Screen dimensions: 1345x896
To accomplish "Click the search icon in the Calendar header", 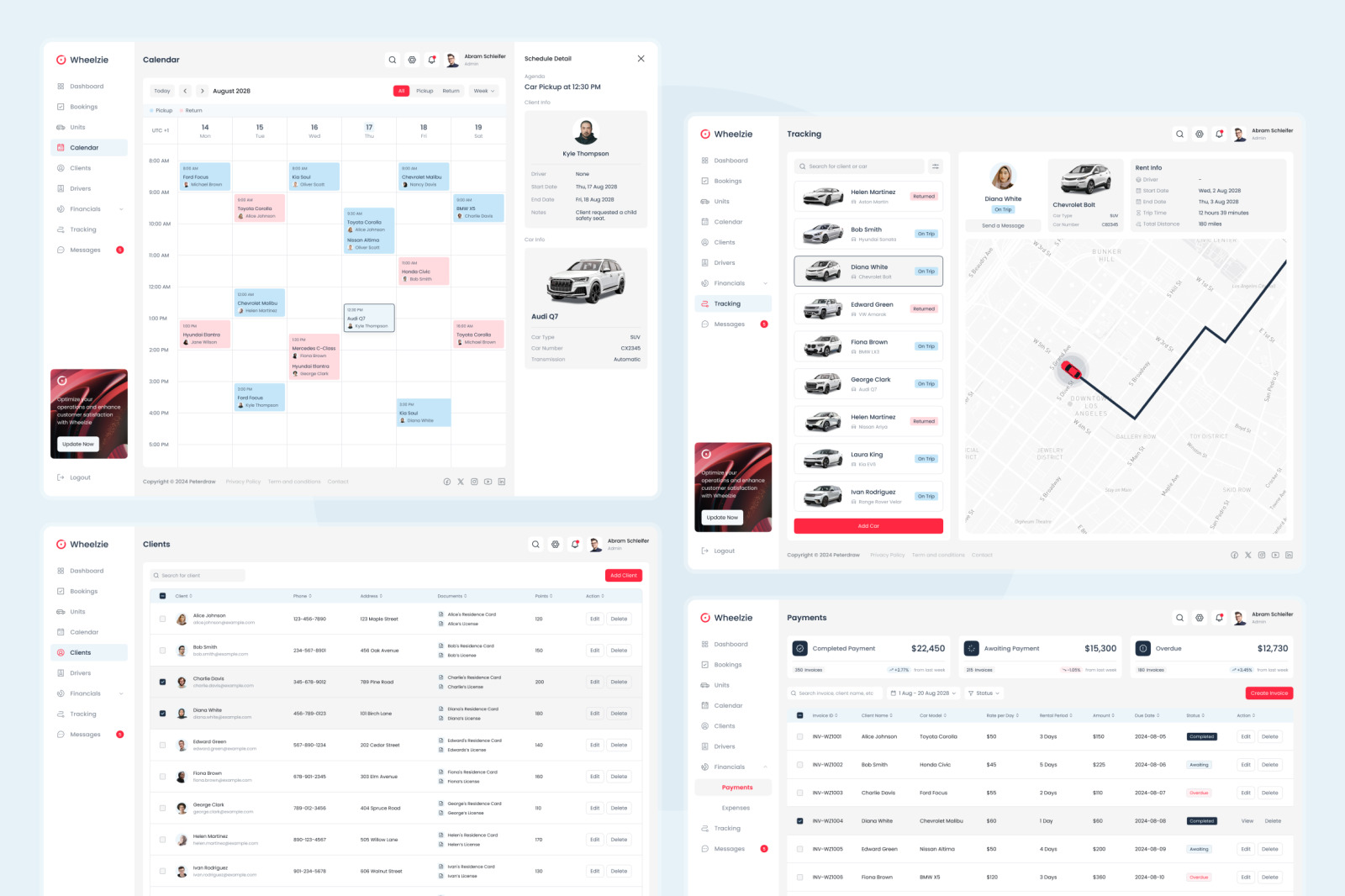I will click(x=392, y=60).
